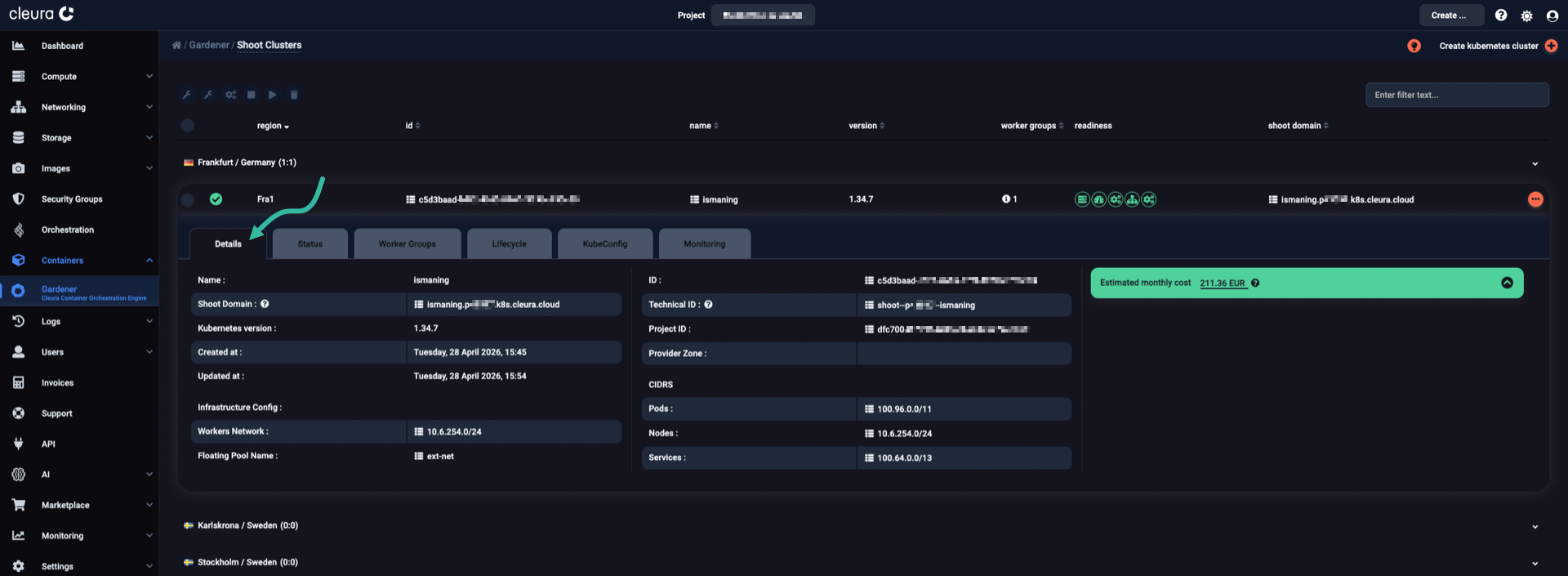Focus the Enter filter text field

click(x=1457, y=95)
